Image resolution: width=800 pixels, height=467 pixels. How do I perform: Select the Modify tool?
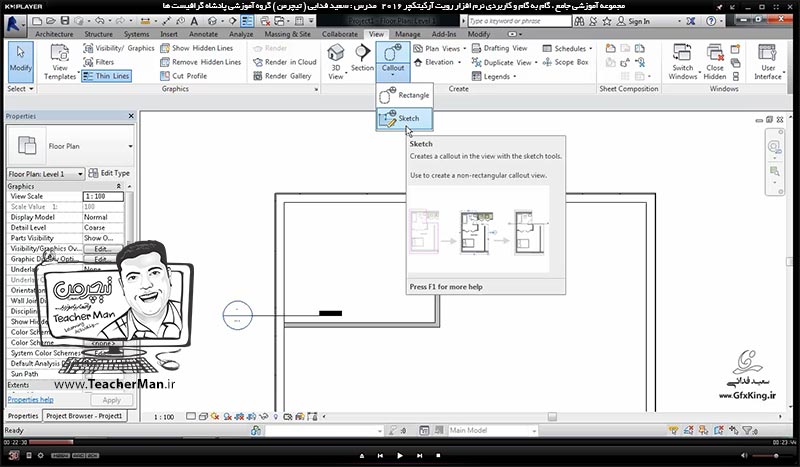[20, 62]
